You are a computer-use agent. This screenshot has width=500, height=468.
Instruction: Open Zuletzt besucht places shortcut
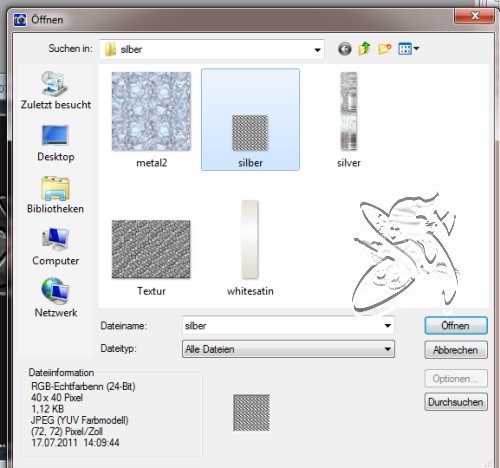click(x=56, y=90)
